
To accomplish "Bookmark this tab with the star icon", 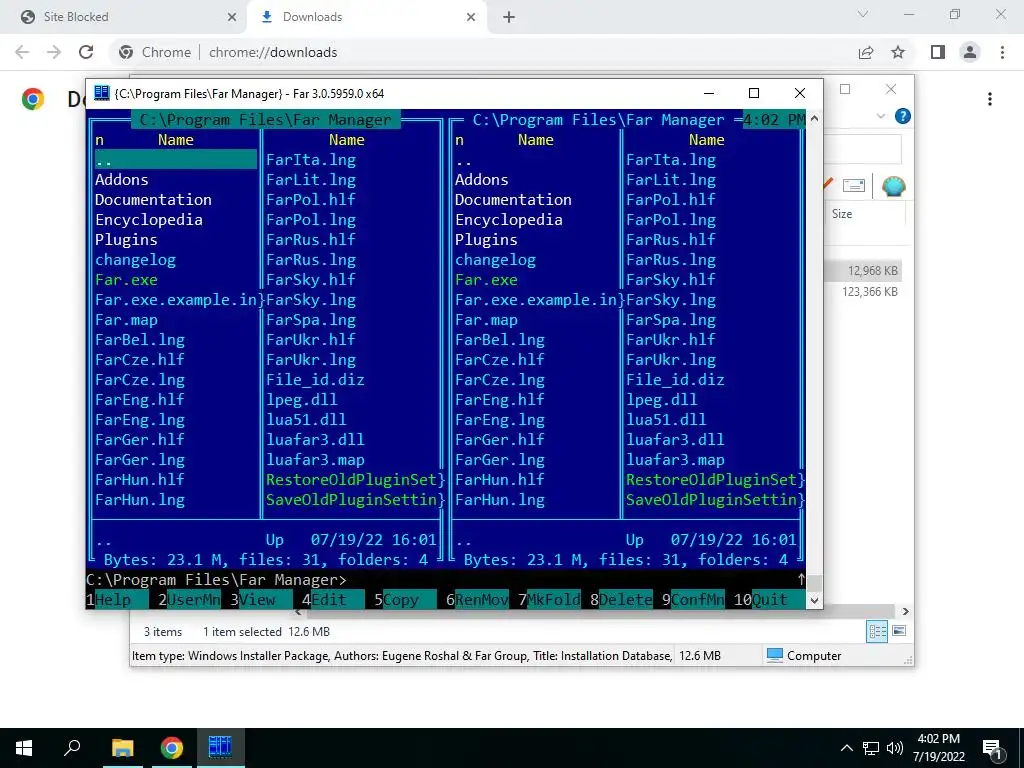I will click(x=898, y=52).
